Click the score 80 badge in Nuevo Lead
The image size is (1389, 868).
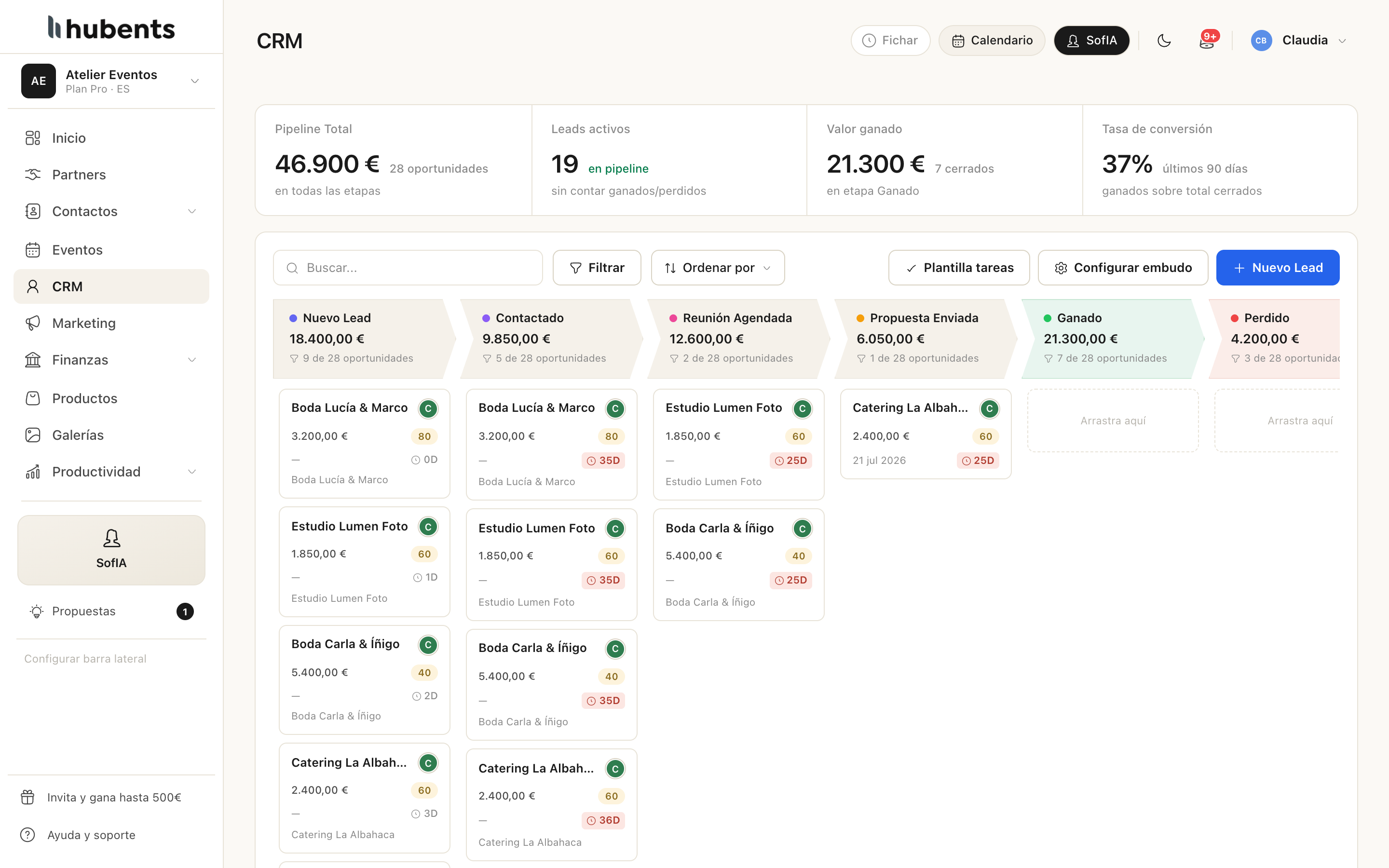pos(424,436)
